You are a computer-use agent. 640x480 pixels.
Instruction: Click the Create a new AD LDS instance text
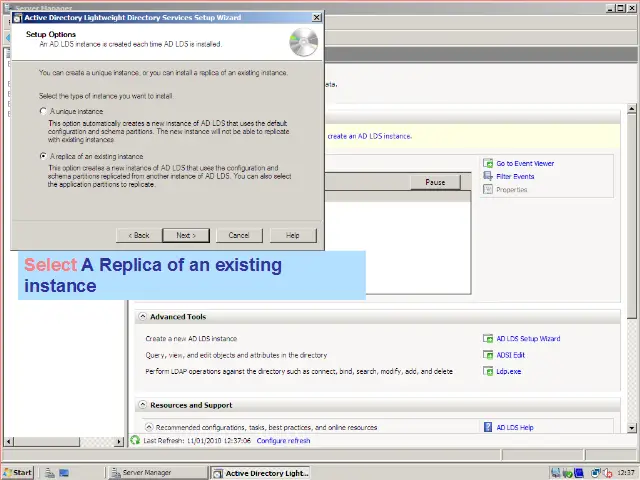click(x=191, y=339)
